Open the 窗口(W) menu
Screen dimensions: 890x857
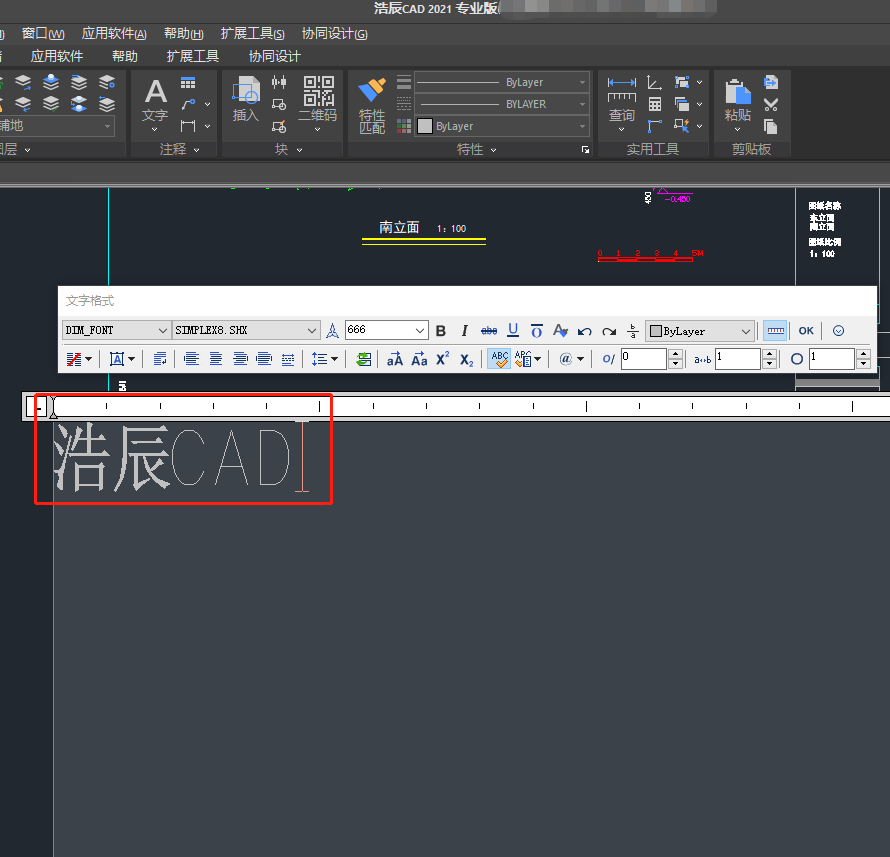click(x=43, y=34)
